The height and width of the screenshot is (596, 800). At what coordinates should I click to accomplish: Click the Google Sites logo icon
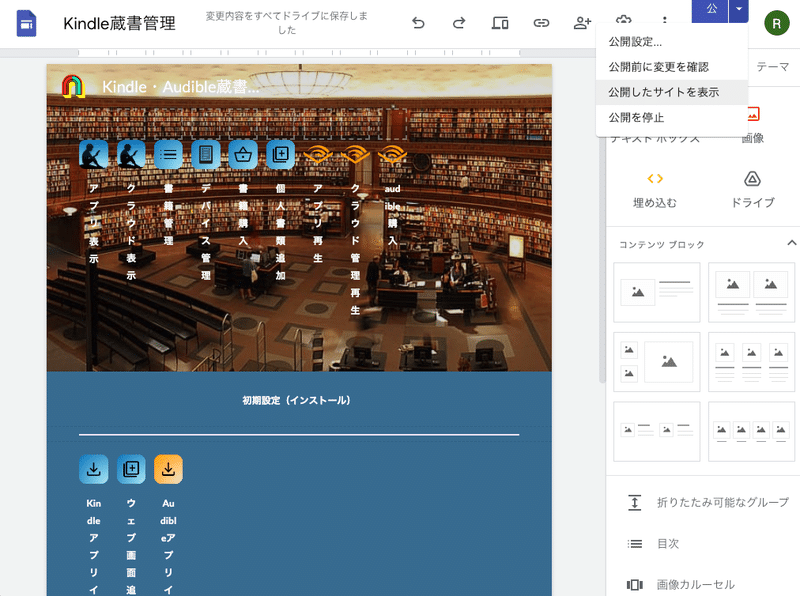(26, 23)
